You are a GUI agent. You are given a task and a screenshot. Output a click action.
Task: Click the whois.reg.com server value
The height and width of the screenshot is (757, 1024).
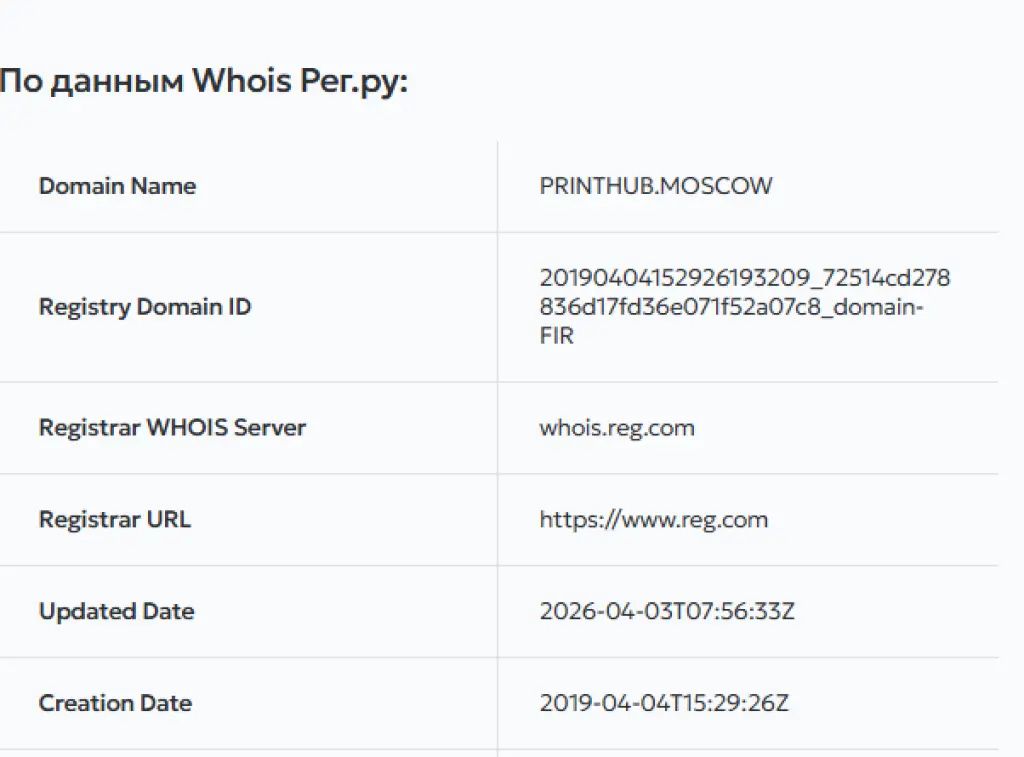point(617,428)
